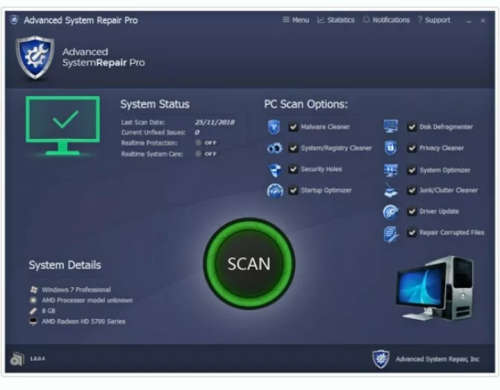Click the AMD Processor model unknown text
500x390 pixels.
click(x=87, y=300)
